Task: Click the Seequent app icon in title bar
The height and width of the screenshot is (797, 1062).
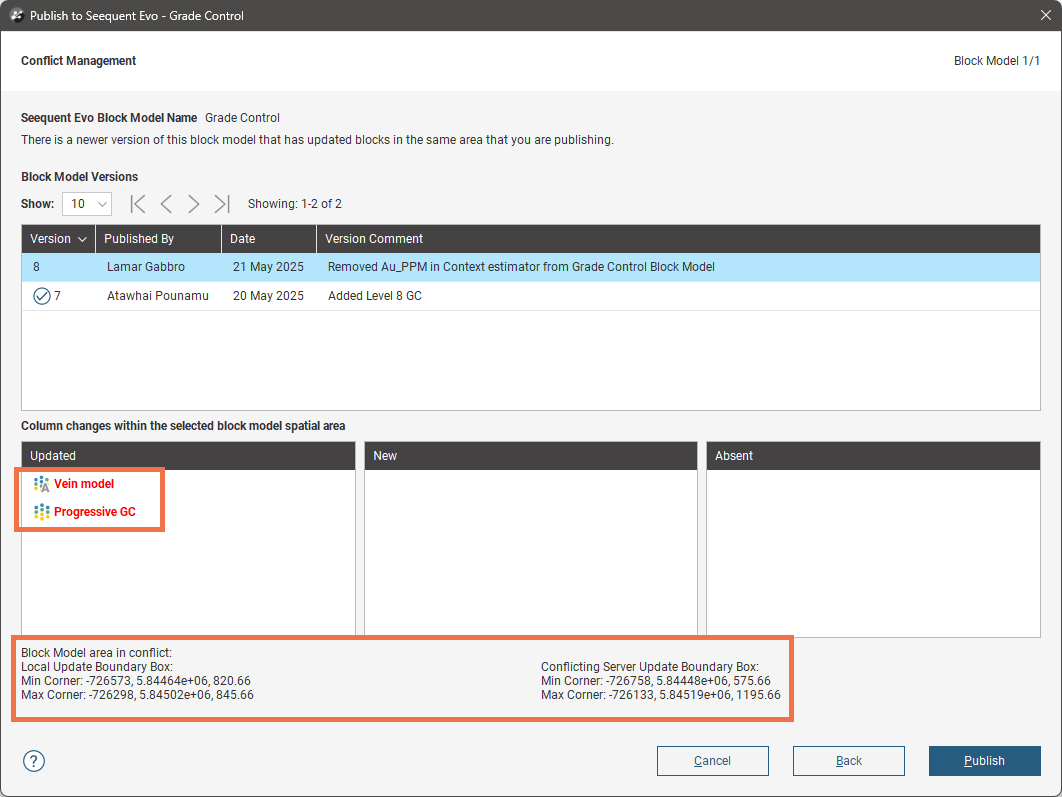Action: click(x=16, y=16)
